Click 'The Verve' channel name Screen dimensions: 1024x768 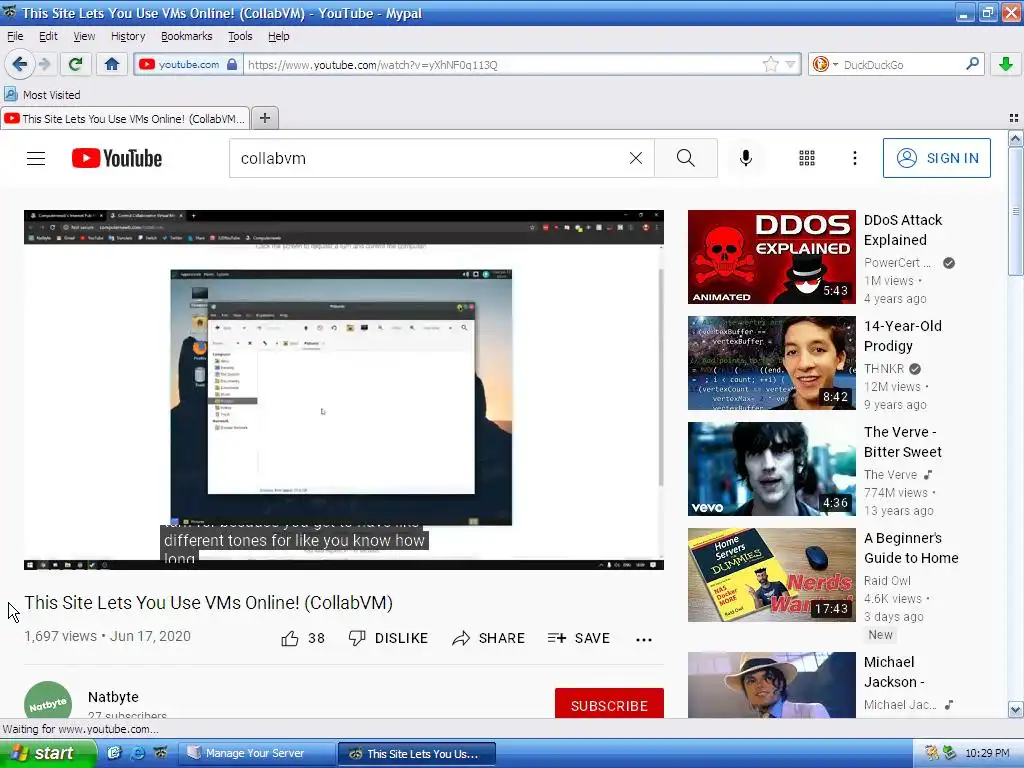coord(890,475)
